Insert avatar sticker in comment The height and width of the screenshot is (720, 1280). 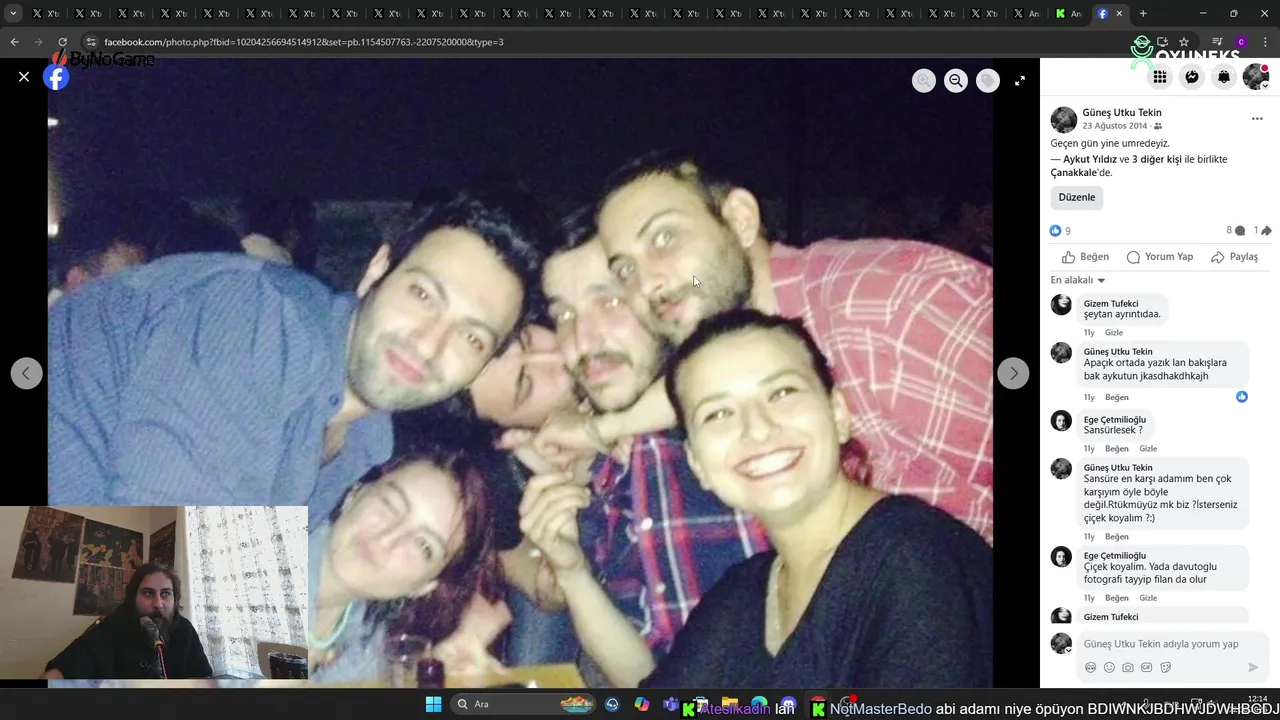click(x=1091, y=668)
